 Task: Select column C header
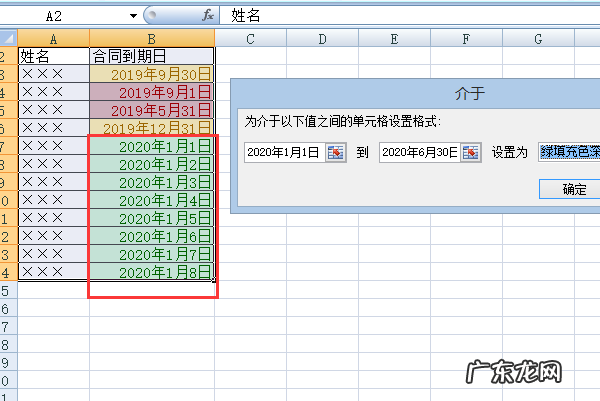coord(249,38)
